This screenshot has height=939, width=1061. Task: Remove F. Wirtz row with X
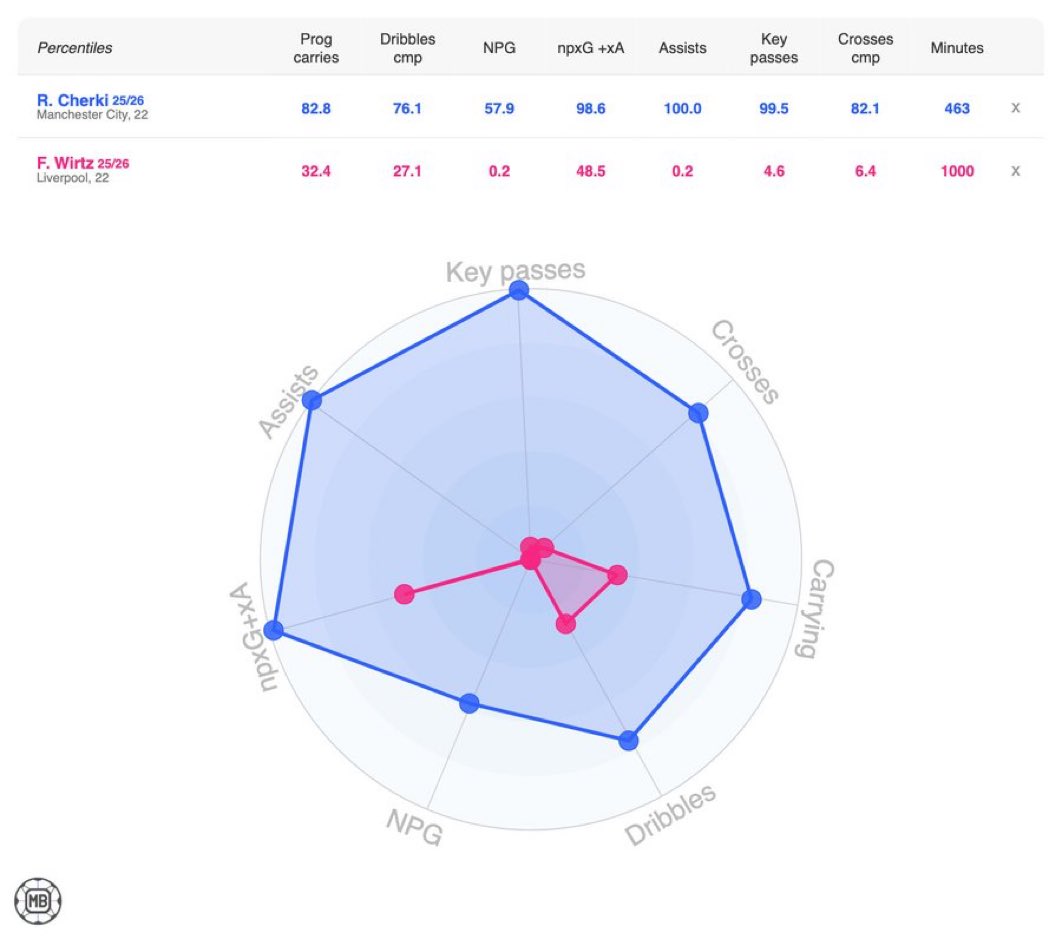click(x=1015, y=171)
